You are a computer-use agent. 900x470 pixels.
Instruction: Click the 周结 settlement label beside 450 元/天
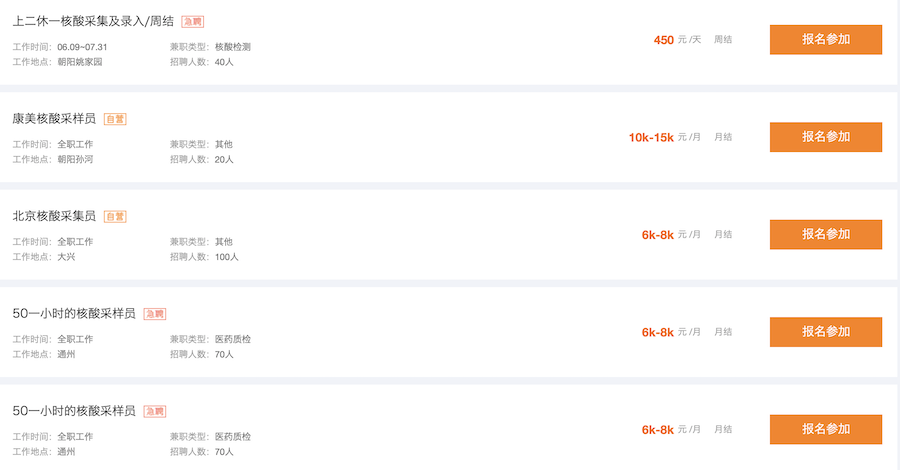click(x=723, y=40)
